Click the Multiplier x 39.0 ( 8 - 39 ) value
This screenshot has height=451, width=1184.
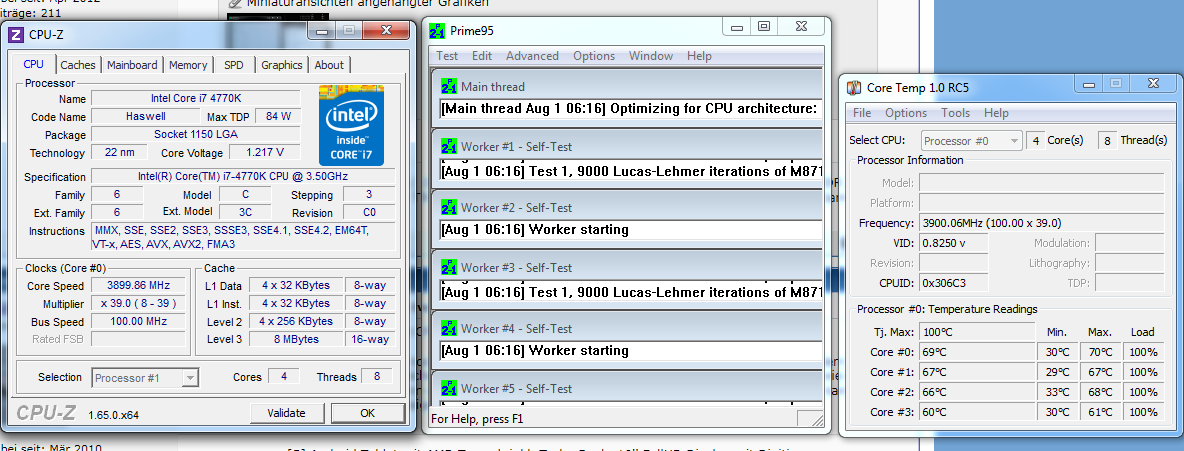(x=137, y=303)
